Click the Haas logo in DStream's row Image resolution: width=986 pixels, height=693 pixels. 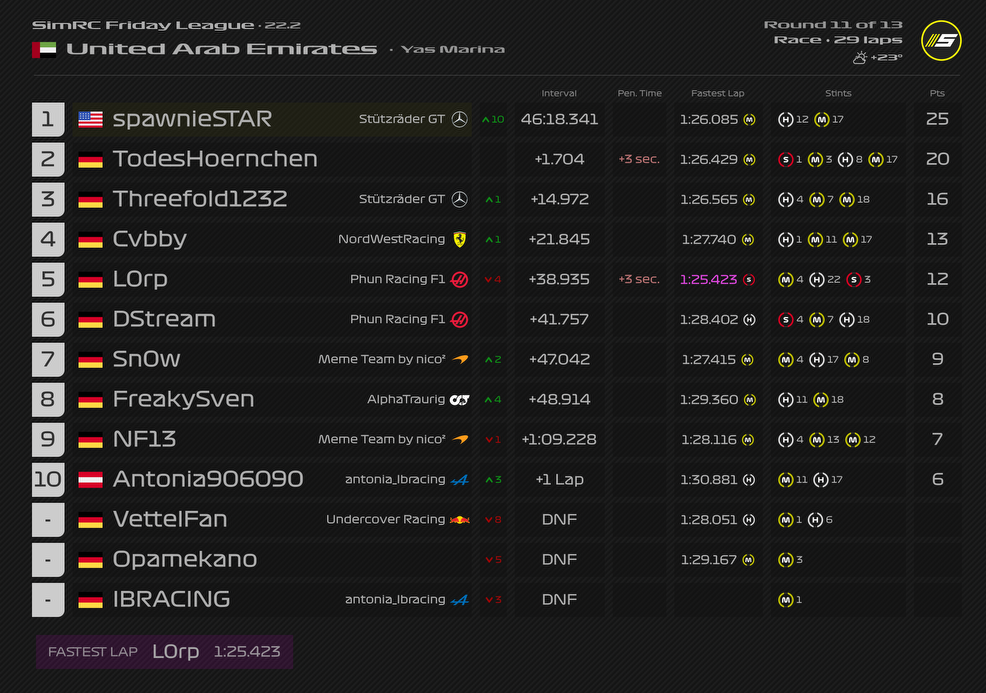[x=459, y=319]
